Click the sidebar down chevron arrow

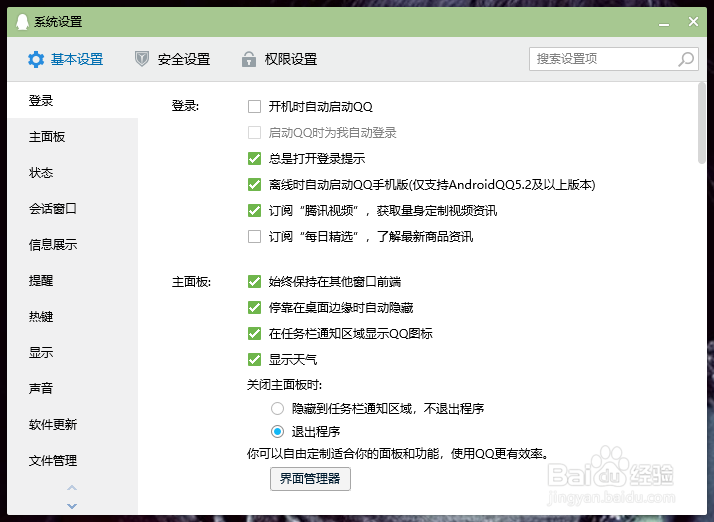point(72,506)
